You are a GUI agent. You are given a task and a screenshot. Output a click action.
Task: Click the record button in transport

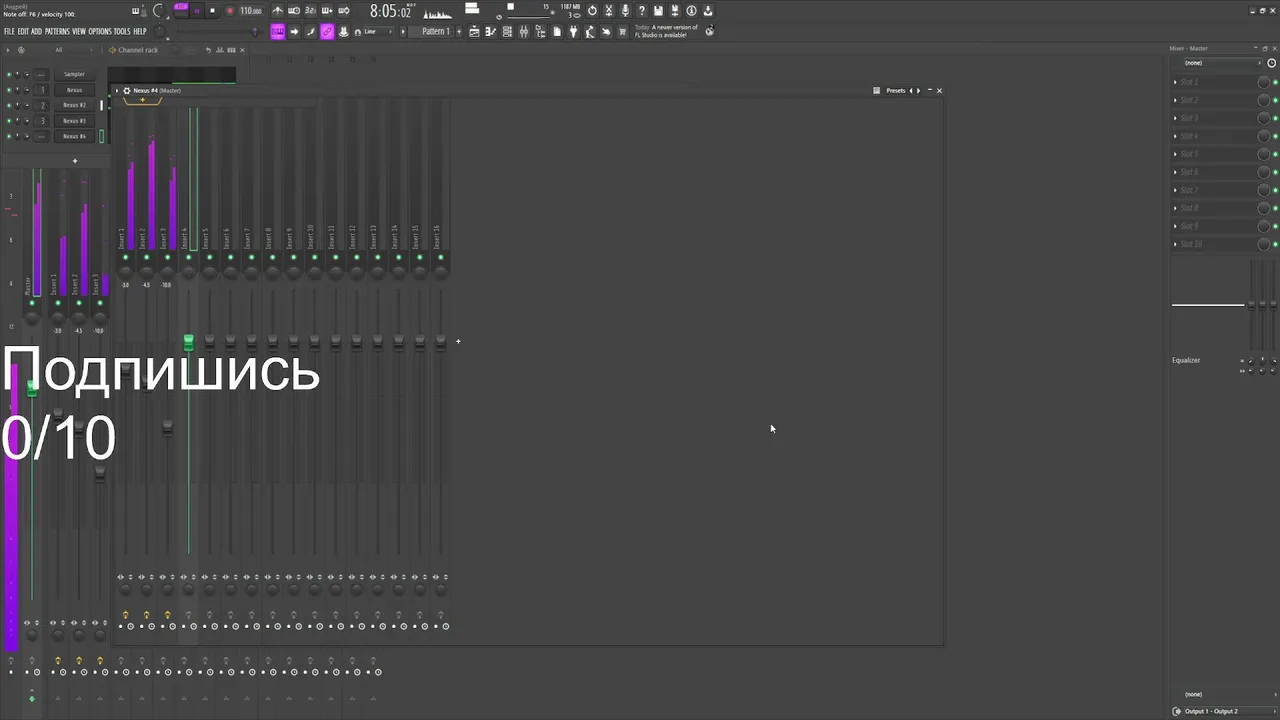click(229, 11)
